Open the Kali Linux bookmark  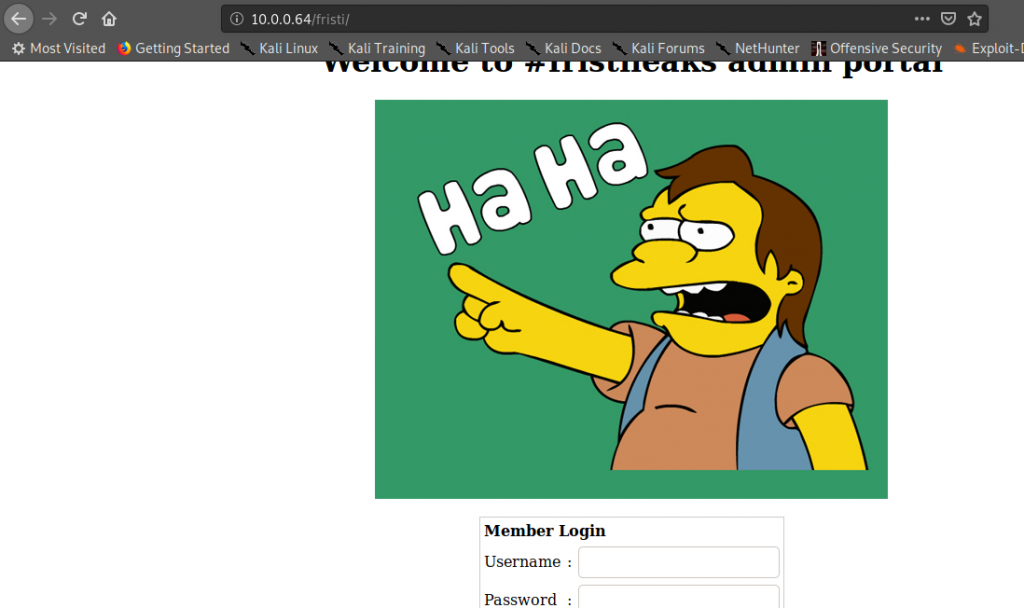click(279, 48)
